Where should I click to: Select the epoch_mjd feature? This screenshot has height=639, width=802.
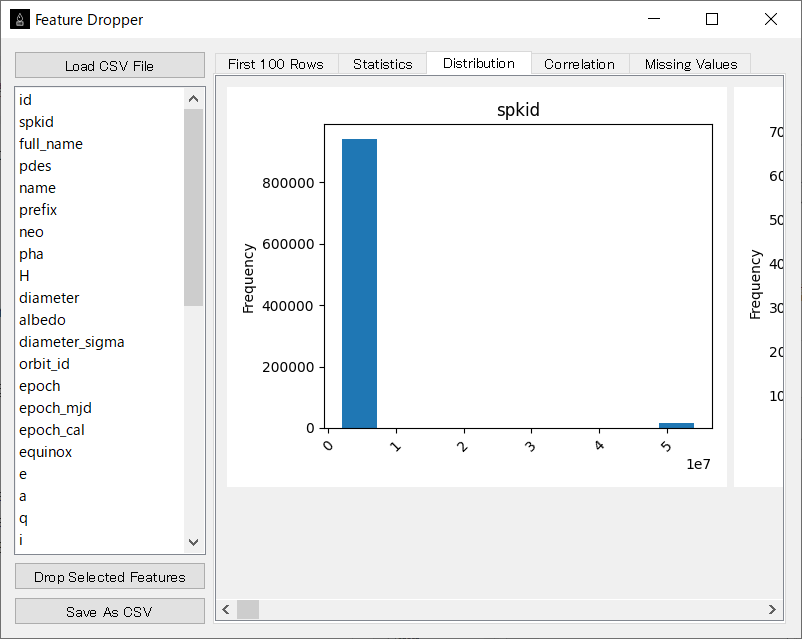(x=100, y=408)
